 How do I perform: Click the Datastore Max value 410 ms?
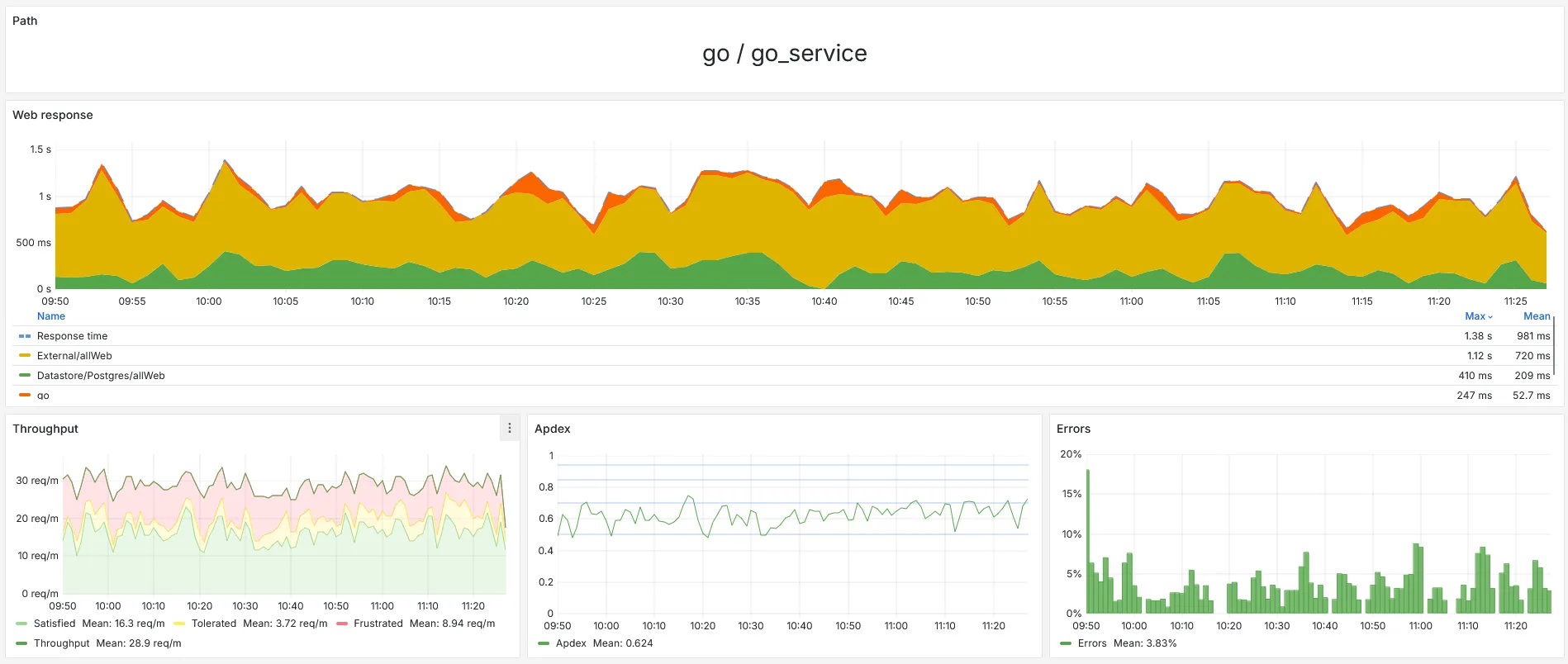[1475, 376]
